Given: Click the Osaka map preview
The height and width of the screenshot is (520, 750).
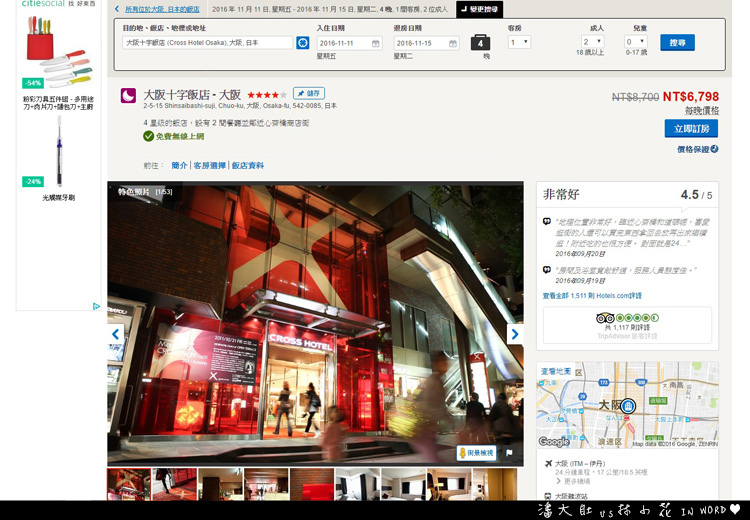Looking at the screenshot, I should tap(627, 405).
